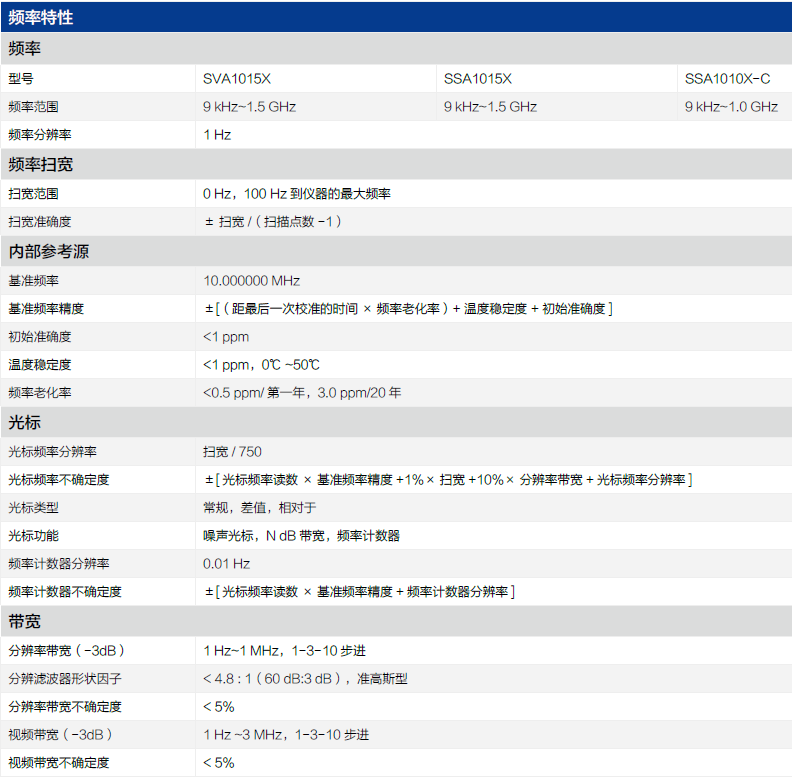Image resolution: width=792 pixels, height=778 pixels.
Task: Click the 温度稳定度 row label
Action: tap(40, 365)
